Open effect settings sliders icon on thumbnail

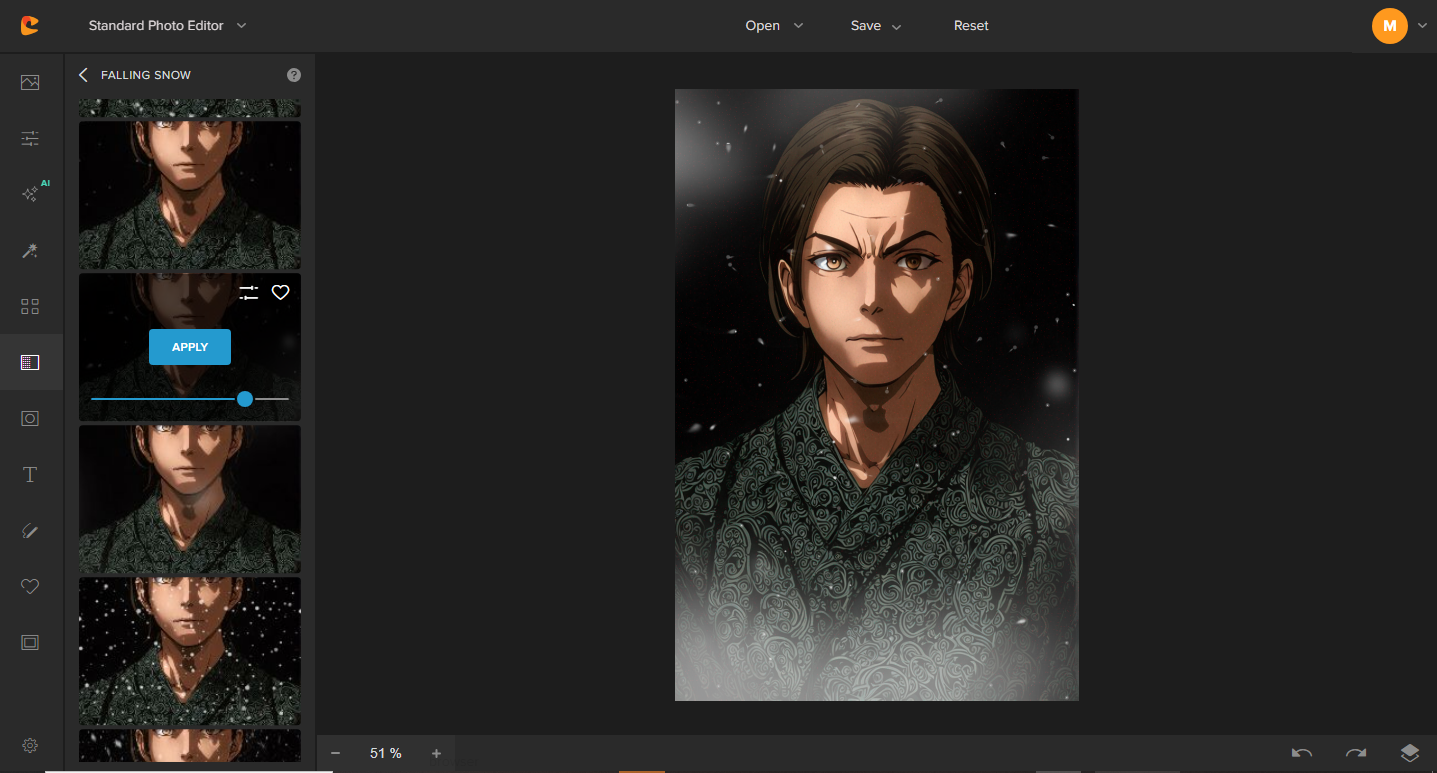(x=249, y=292)
